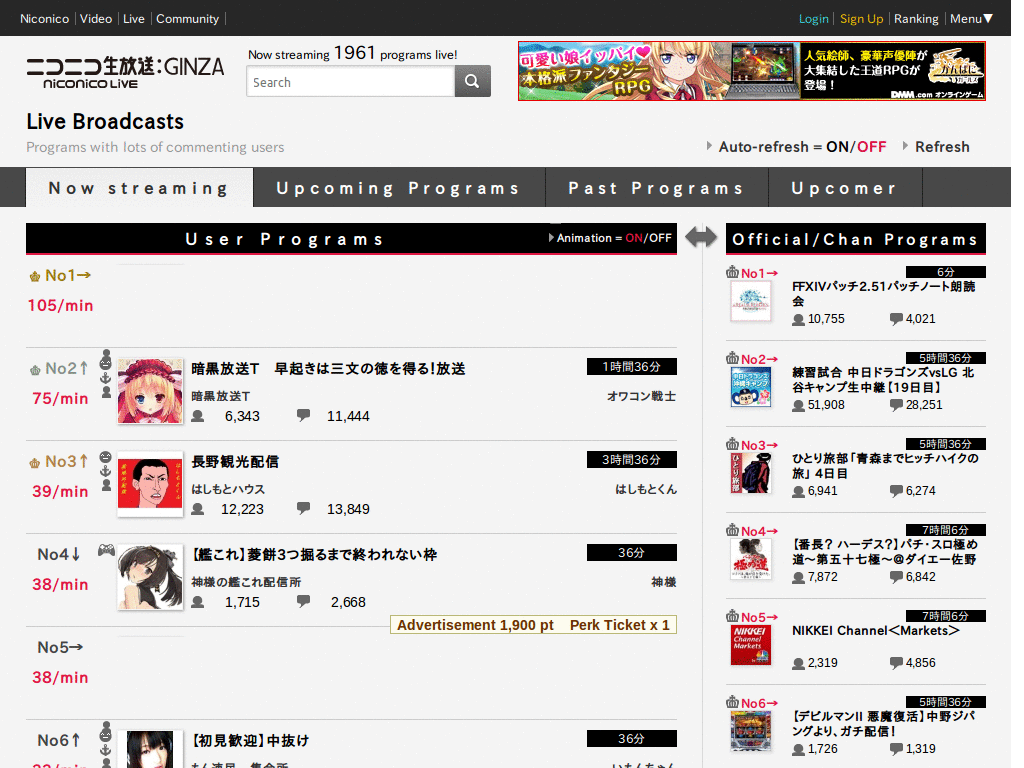1024x768 pixels.
Task: Click the Advertisement 1,900 pt banner
Action: click(533, 625)
